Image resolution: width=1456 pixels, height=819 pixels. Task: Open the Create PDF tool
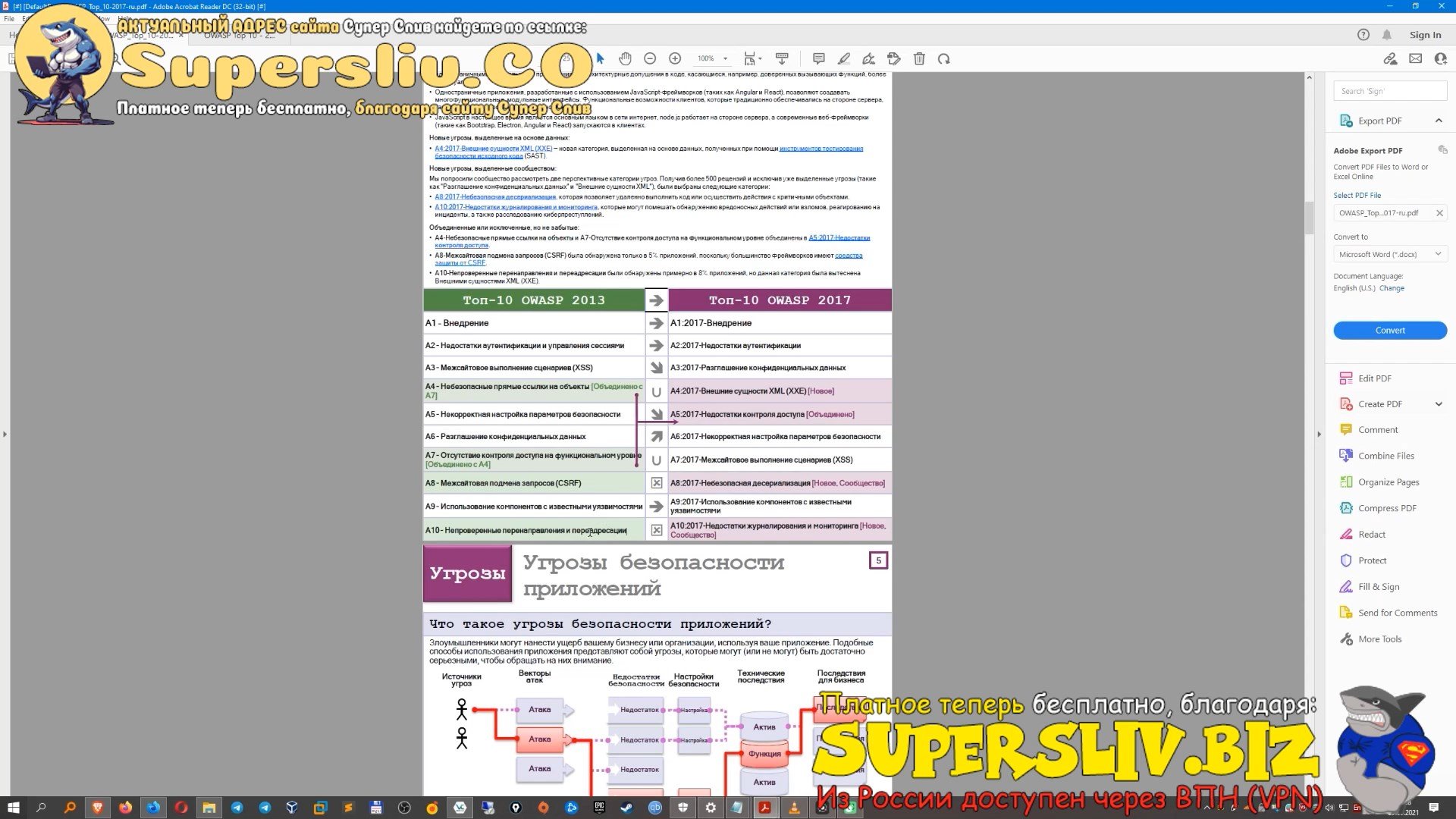[x=1380, y=404]
